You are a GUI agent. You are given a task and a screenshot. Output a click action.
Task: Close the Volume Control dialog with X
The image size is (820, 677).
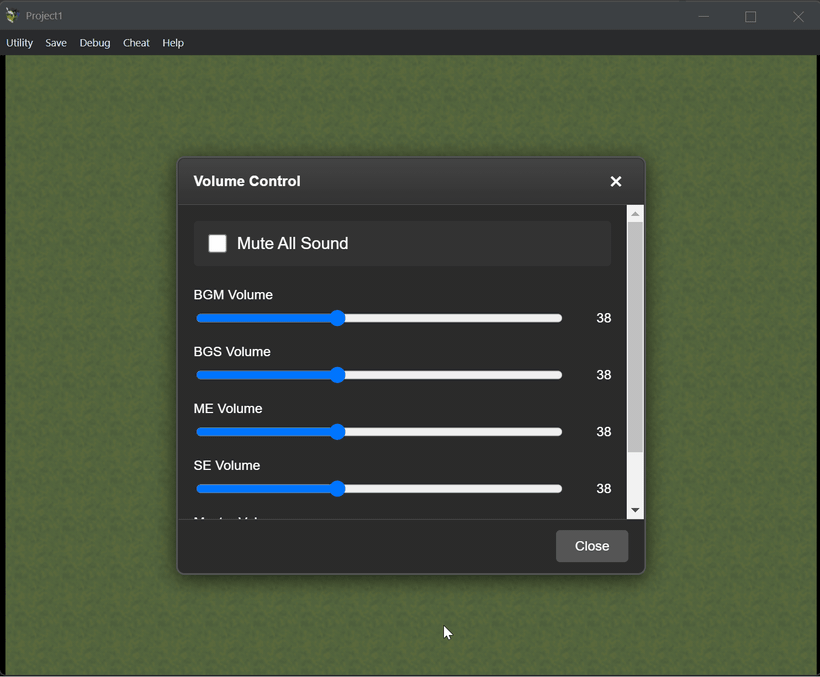pos(616,181)
